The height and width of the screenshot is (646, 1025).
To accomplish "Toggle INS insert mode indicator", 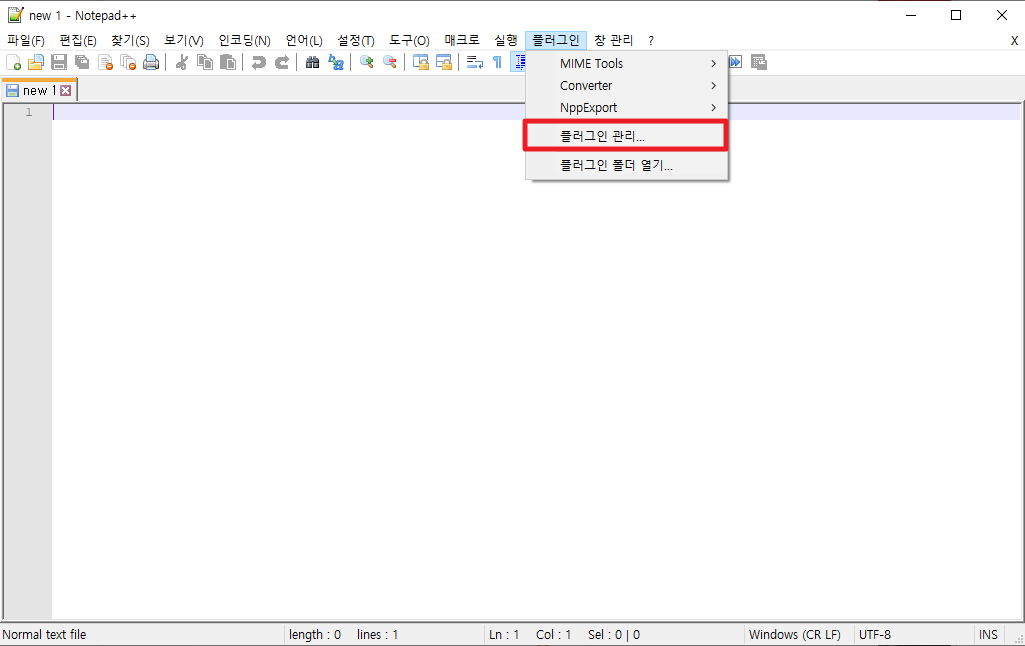I will point(988,634).
